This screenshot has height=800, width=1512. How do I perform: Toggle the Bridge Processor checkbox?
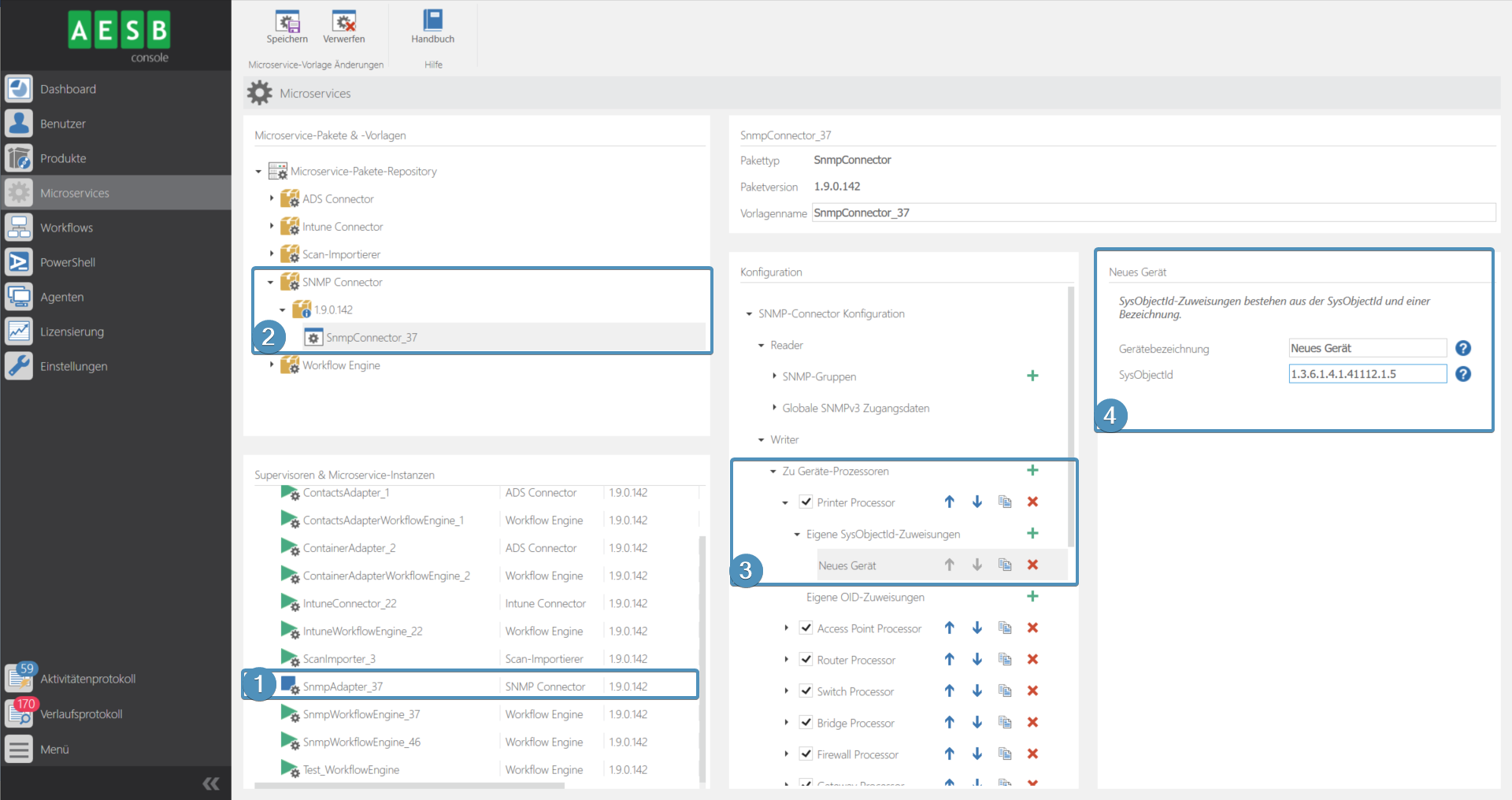tap(806, 722)
